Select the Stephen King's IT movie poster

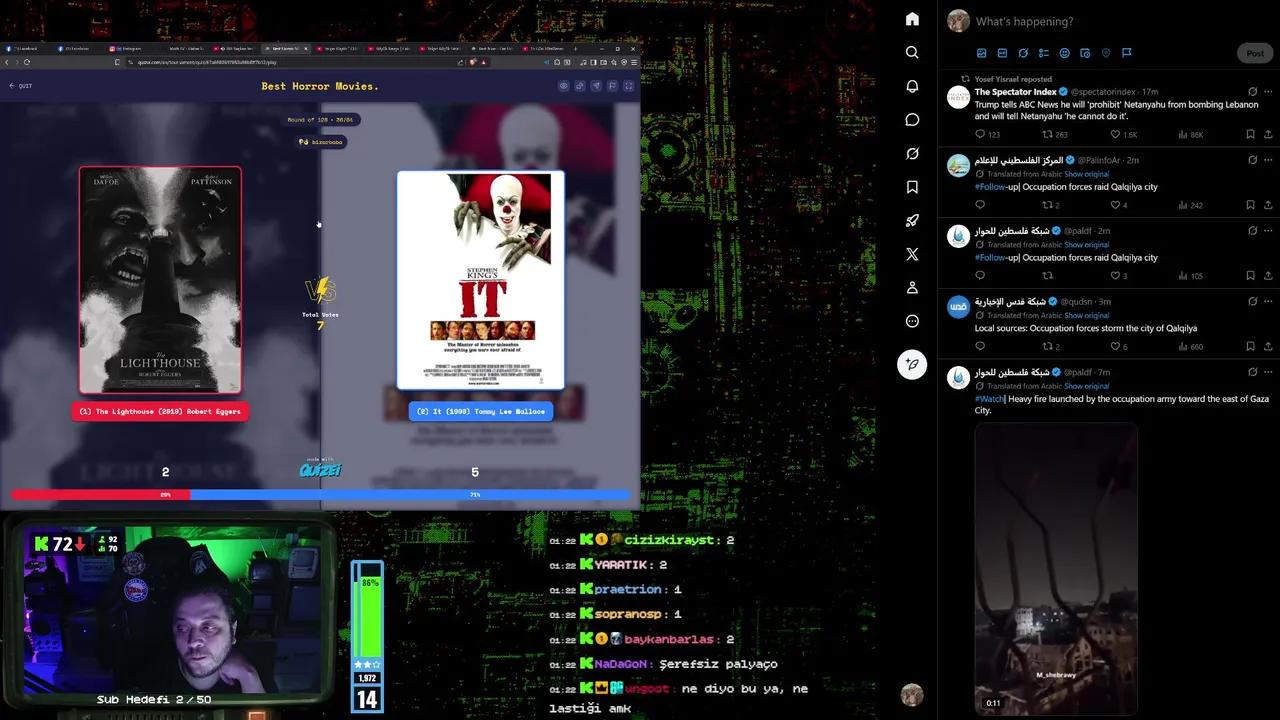(480, 280)
